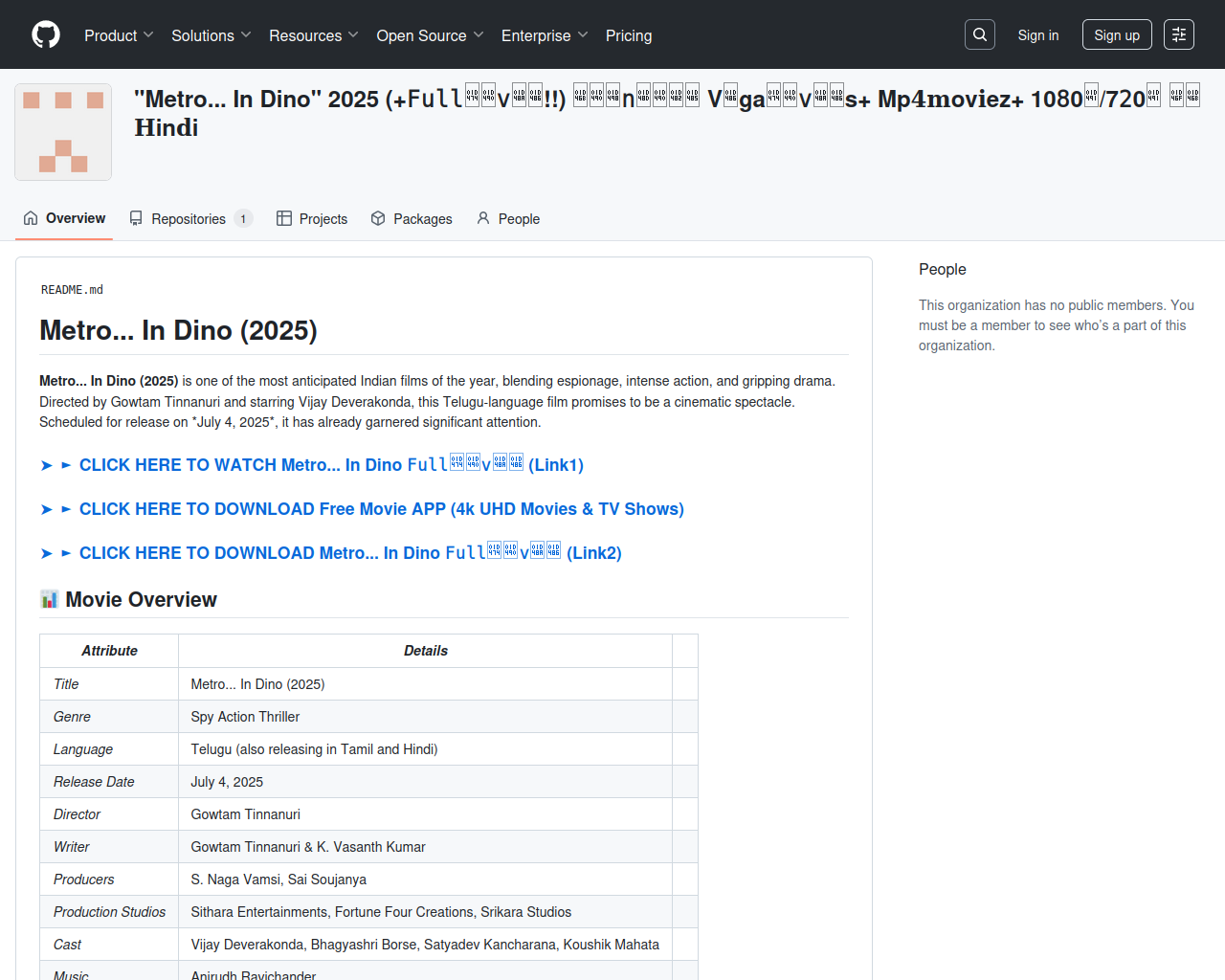
Task: Switch to the Repositories tab
Action: [x=190, y=219]
